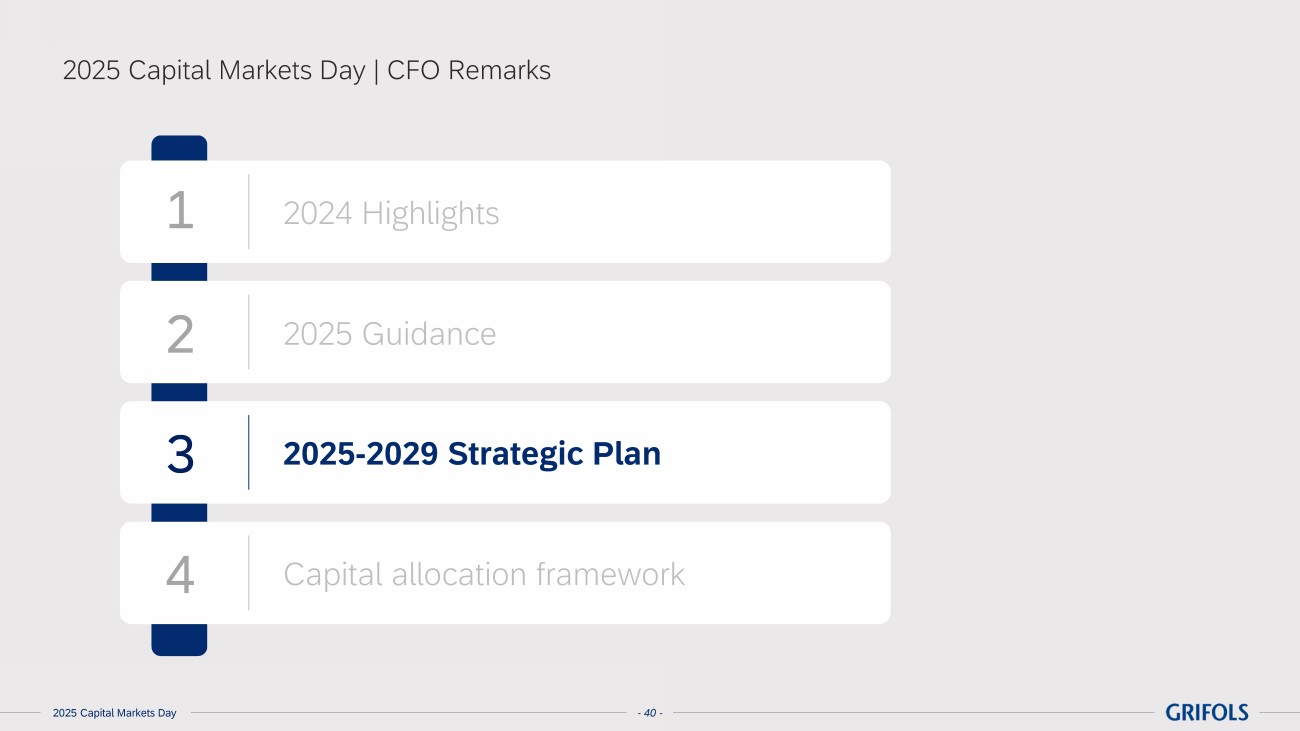Open the Capital allocation framework item
Image resolution: width=1300 pixels, height=731 pixels.
coord(484,574)
